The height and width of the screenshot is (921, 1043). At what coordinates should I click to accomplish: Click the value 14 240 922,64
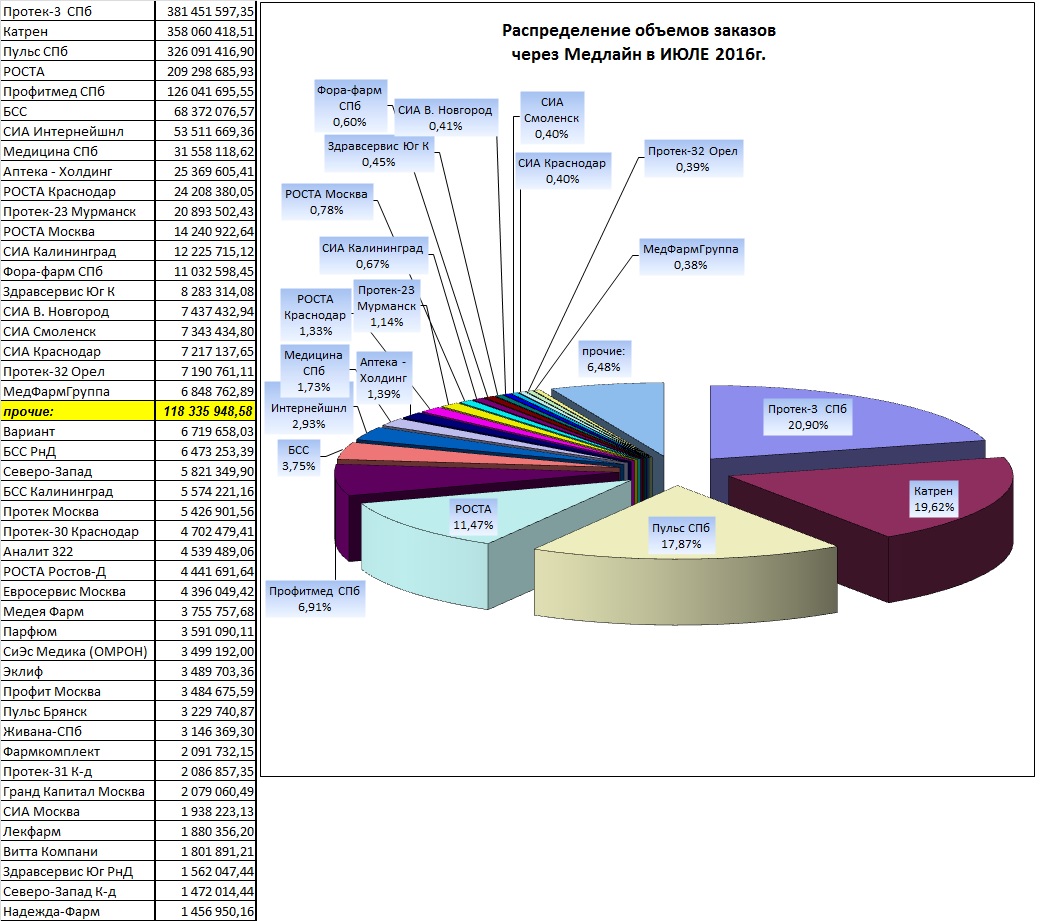pos(206,231)
